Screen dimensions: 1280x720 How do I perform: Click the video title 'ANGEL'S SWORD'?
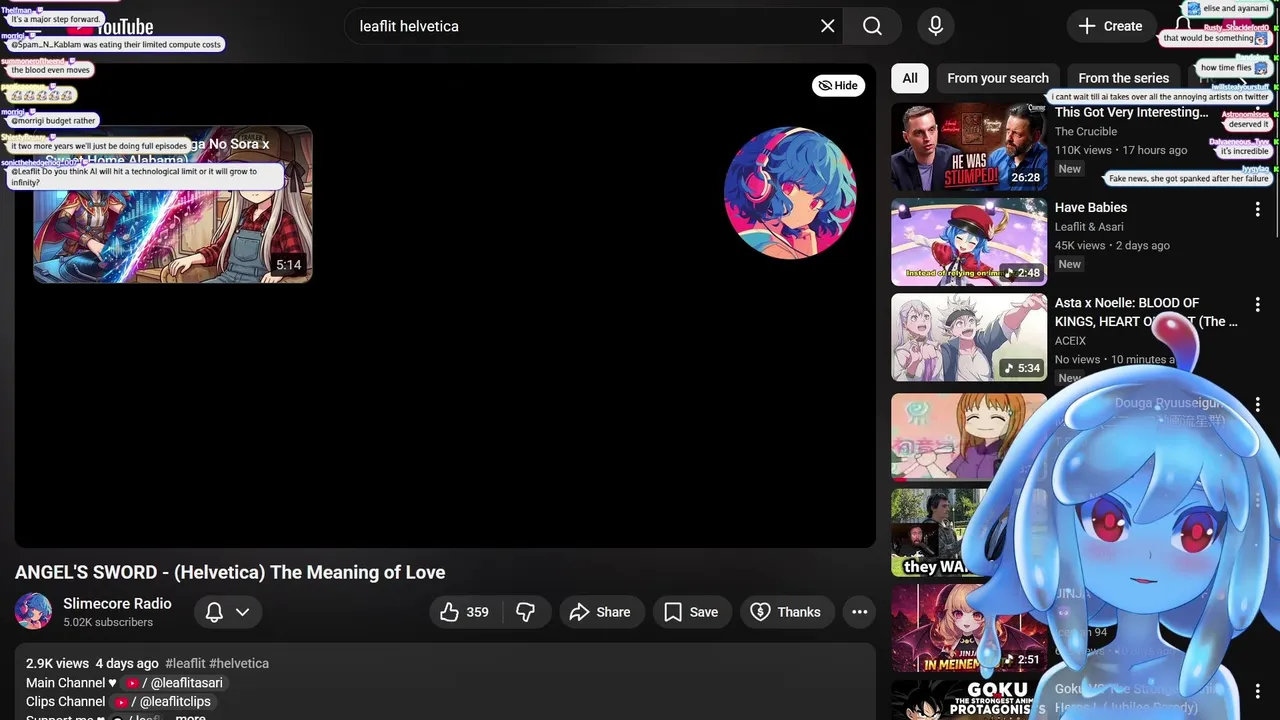pos(230,572)
